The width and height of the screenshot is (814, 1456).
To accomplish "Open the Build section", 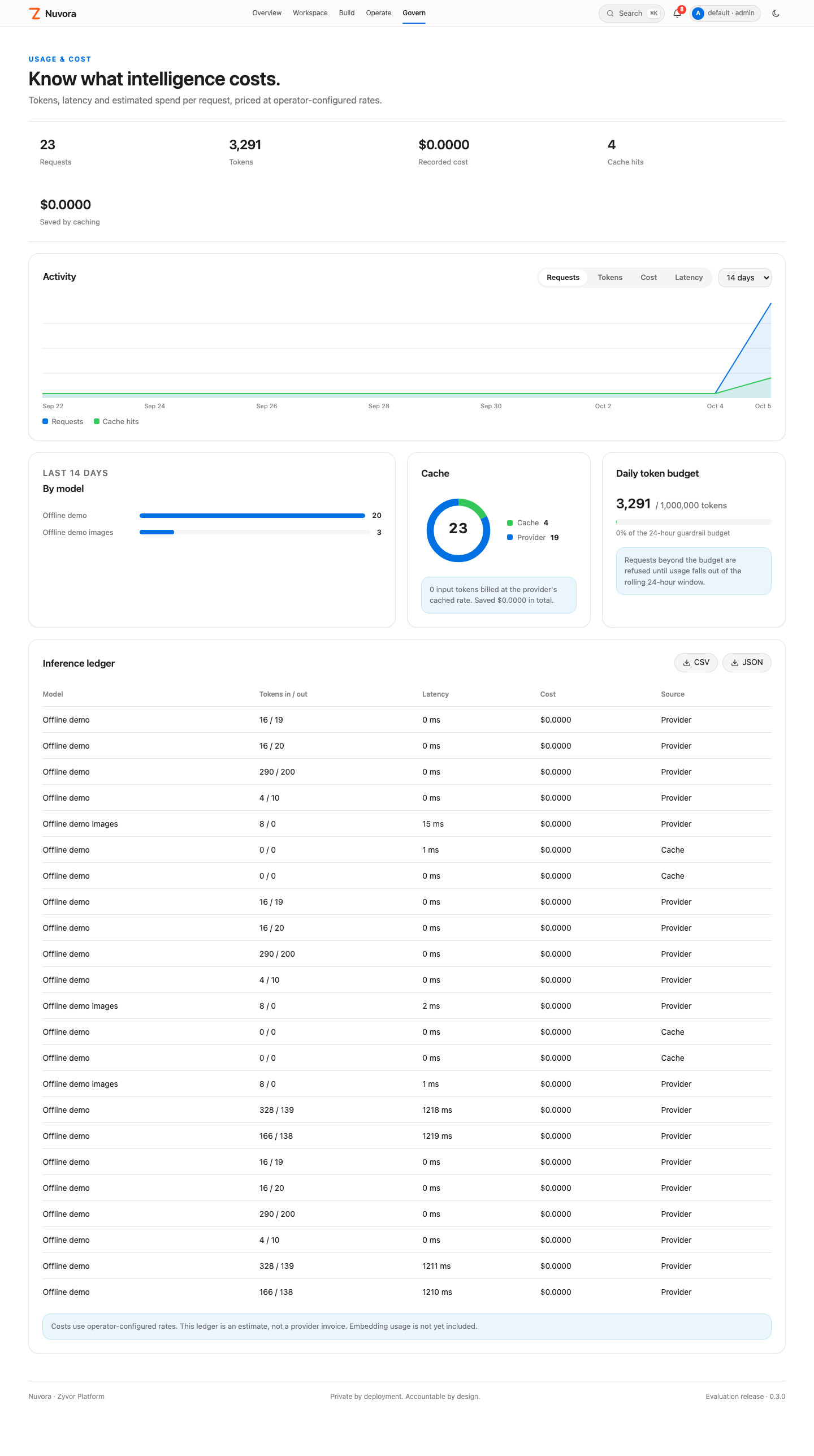I will pyautogui.click(x=347, y=13).
